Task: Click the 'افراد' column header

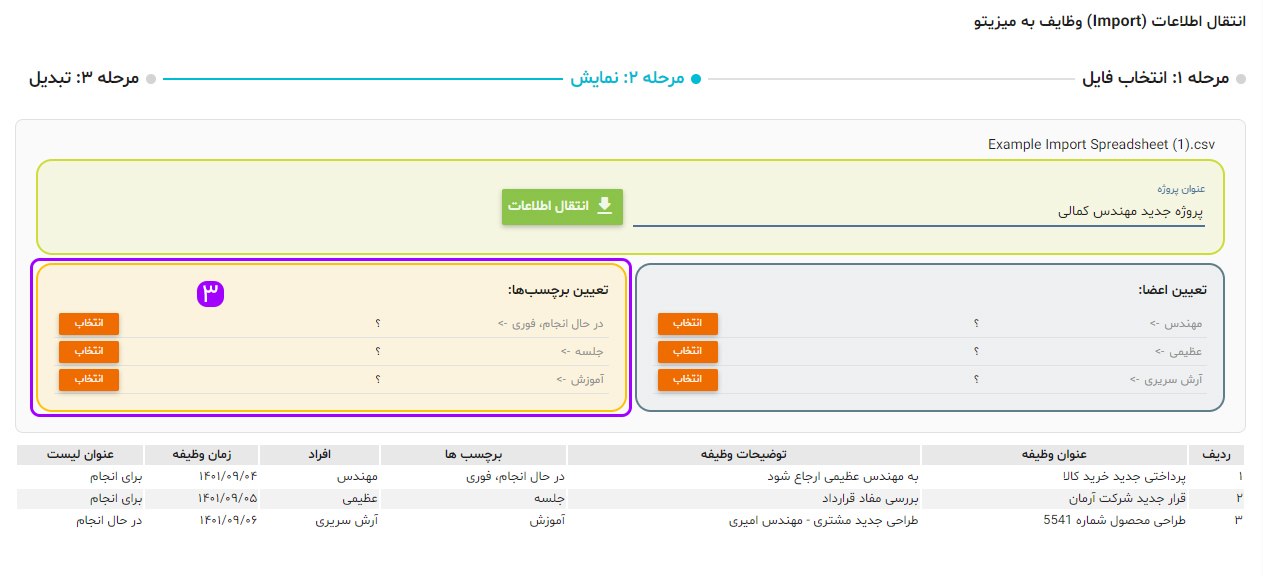Action: 320,455
